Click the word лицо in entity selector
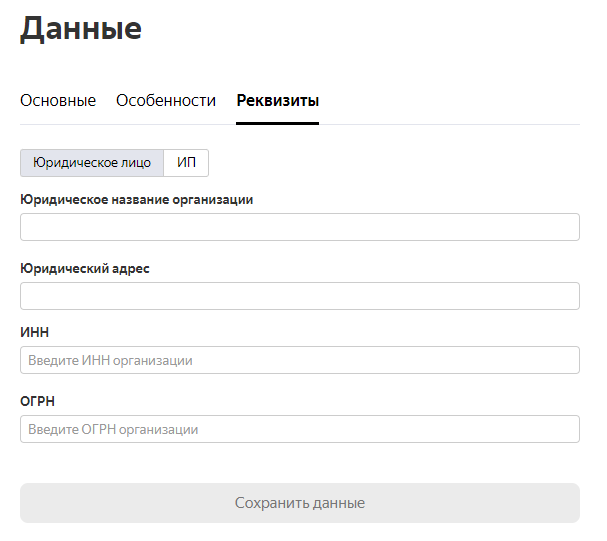 click(x=136, y=163)
